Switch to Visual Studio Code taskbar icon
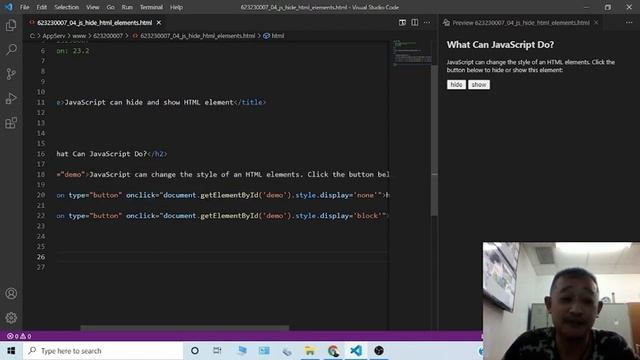 356,351
